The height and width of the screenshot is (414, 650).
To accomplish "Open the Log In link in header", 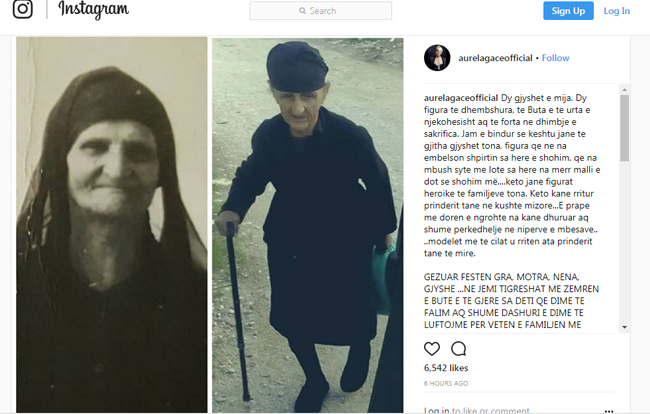I will click(616, 11).
